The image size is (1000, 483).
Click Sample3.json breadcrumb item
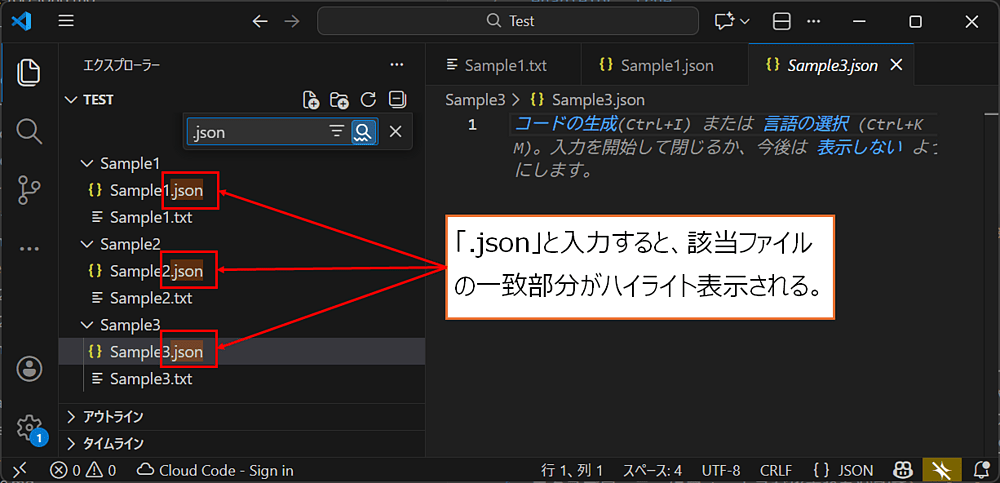(587, 100)
